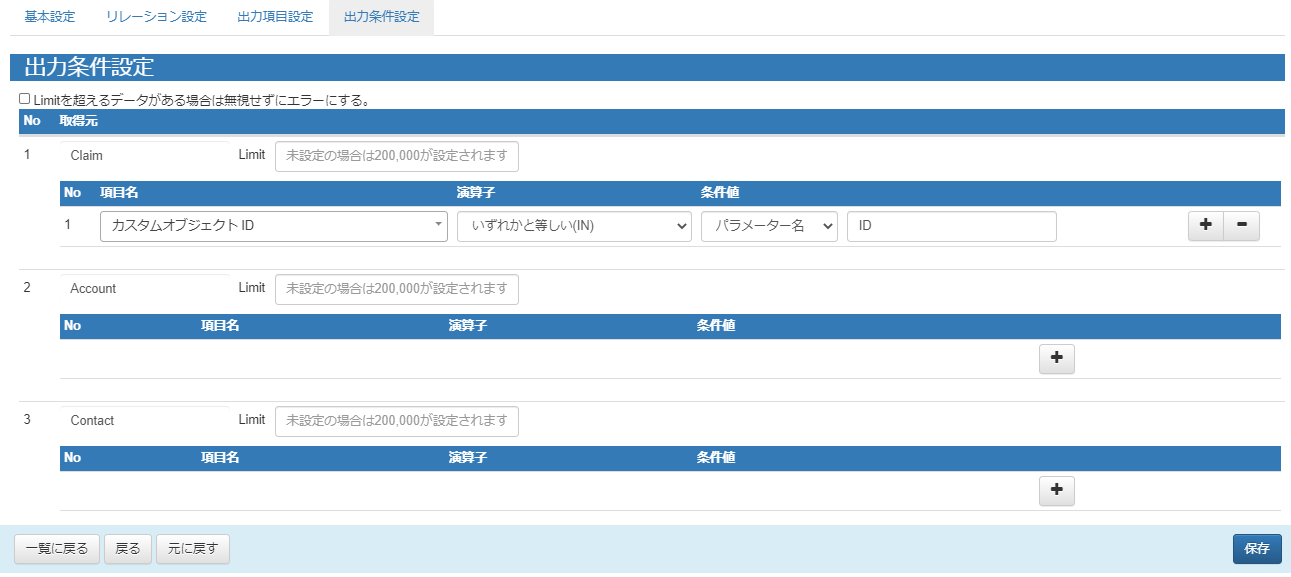The width and height of the screenshot is (1291, 577).
Task: Add a condition row with the Claim plus icon
Action: (1205, 226)
